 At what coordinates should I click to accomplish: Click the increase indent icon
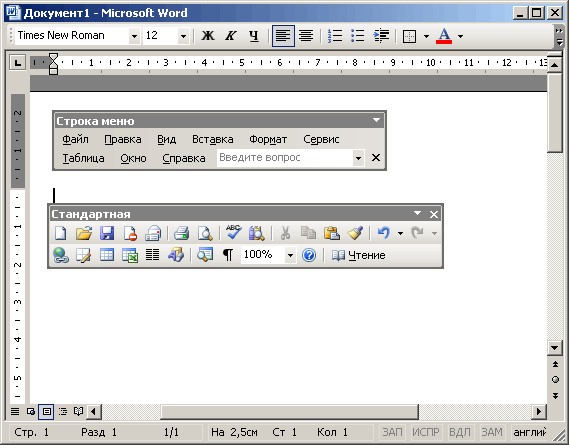click(x=381, y=36)
